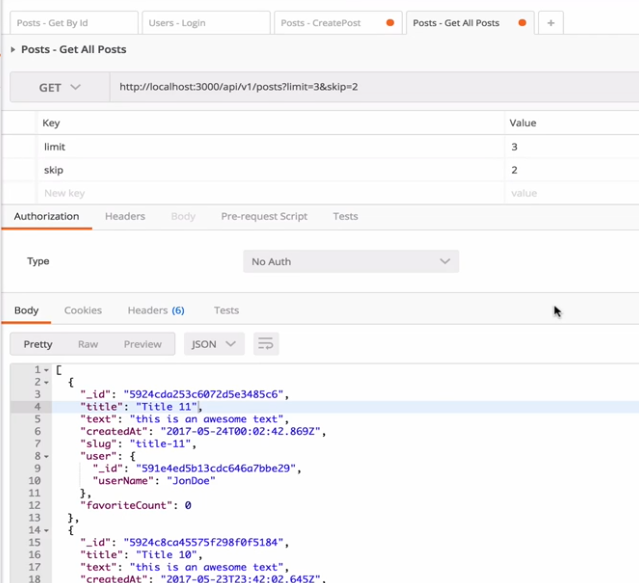
Task: Collapse the user object fold arrow on line 8
Action: [x=46, y=456]
